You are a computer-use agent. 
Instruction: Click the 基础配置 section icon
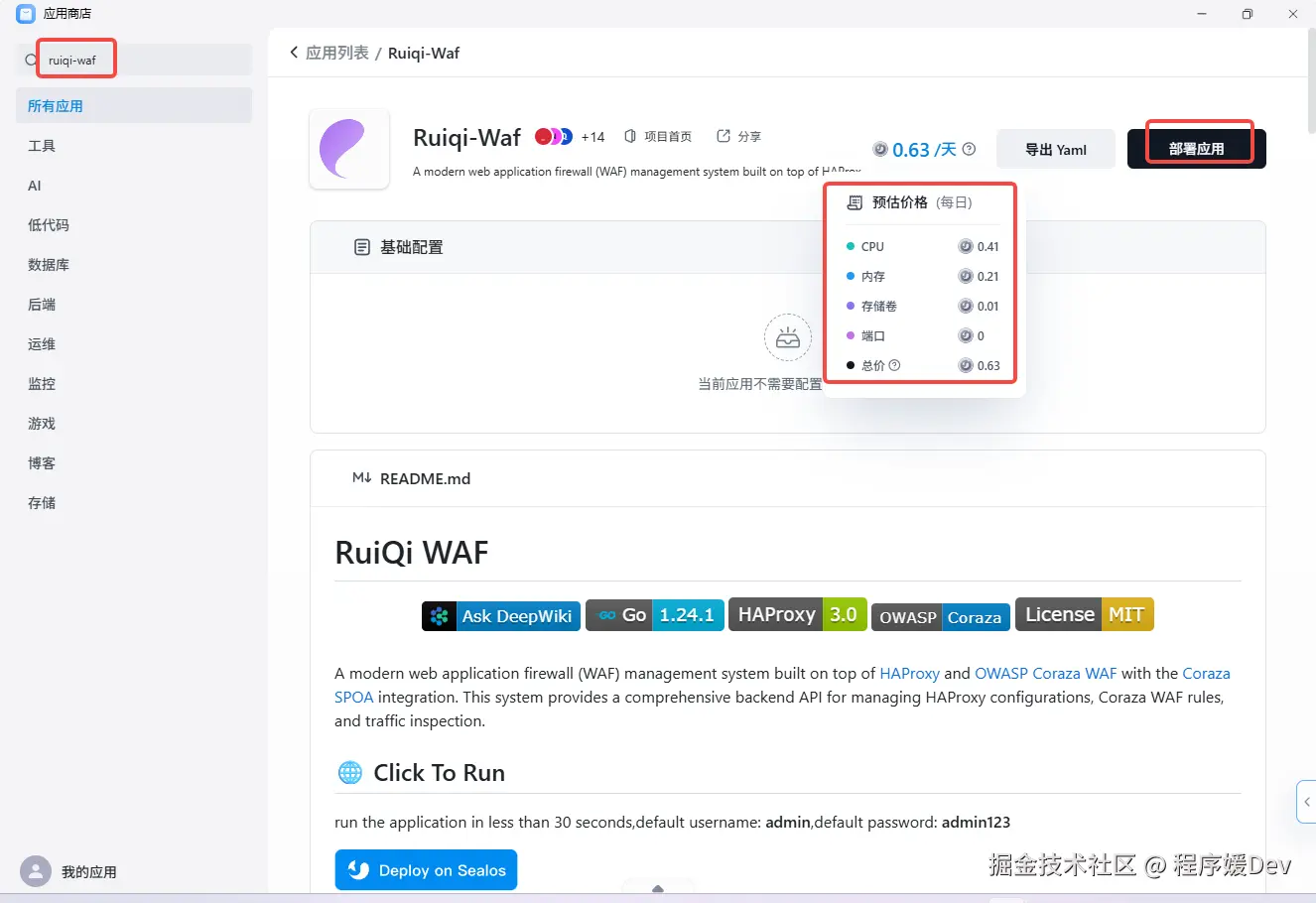click(362, 247)
